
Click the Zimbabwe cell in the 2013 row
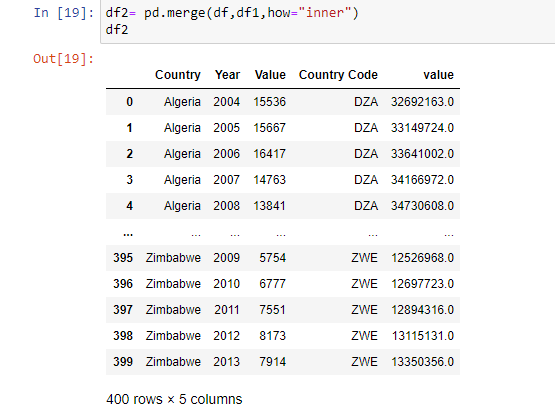tap(173, 362)
